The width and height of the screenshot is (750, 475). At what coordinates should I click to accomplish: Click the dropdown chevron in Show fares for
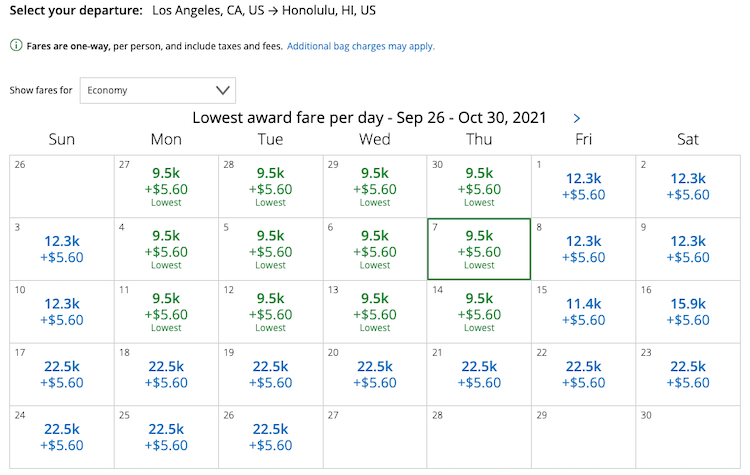tap(222, 90)
